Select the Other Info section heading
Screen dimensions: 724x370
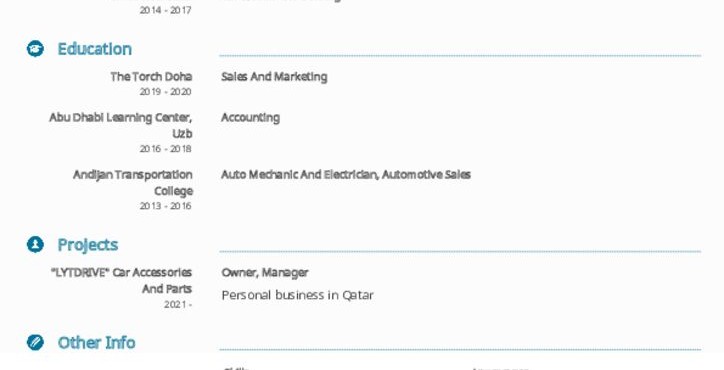[97, 343]
